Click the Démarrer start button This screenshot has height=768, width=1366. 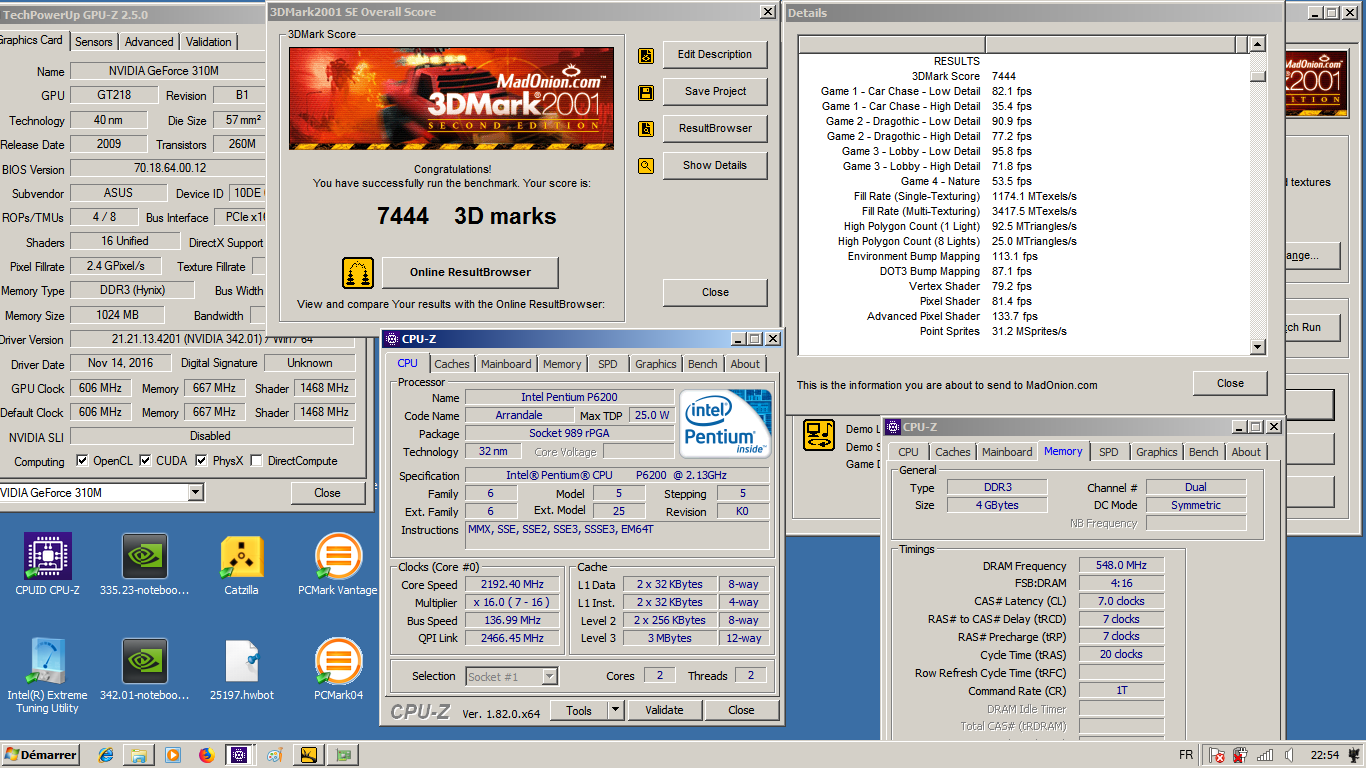coord(41,755)
